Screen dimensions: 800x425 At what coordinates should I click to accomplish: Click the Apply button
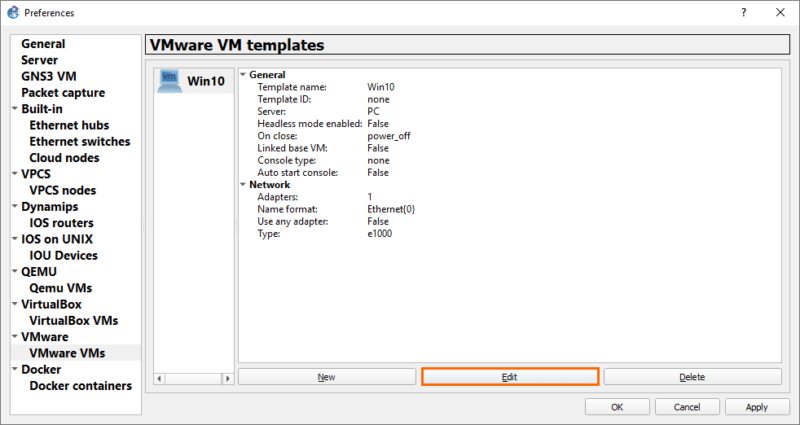pyautogui.click(x=757, y=407)
